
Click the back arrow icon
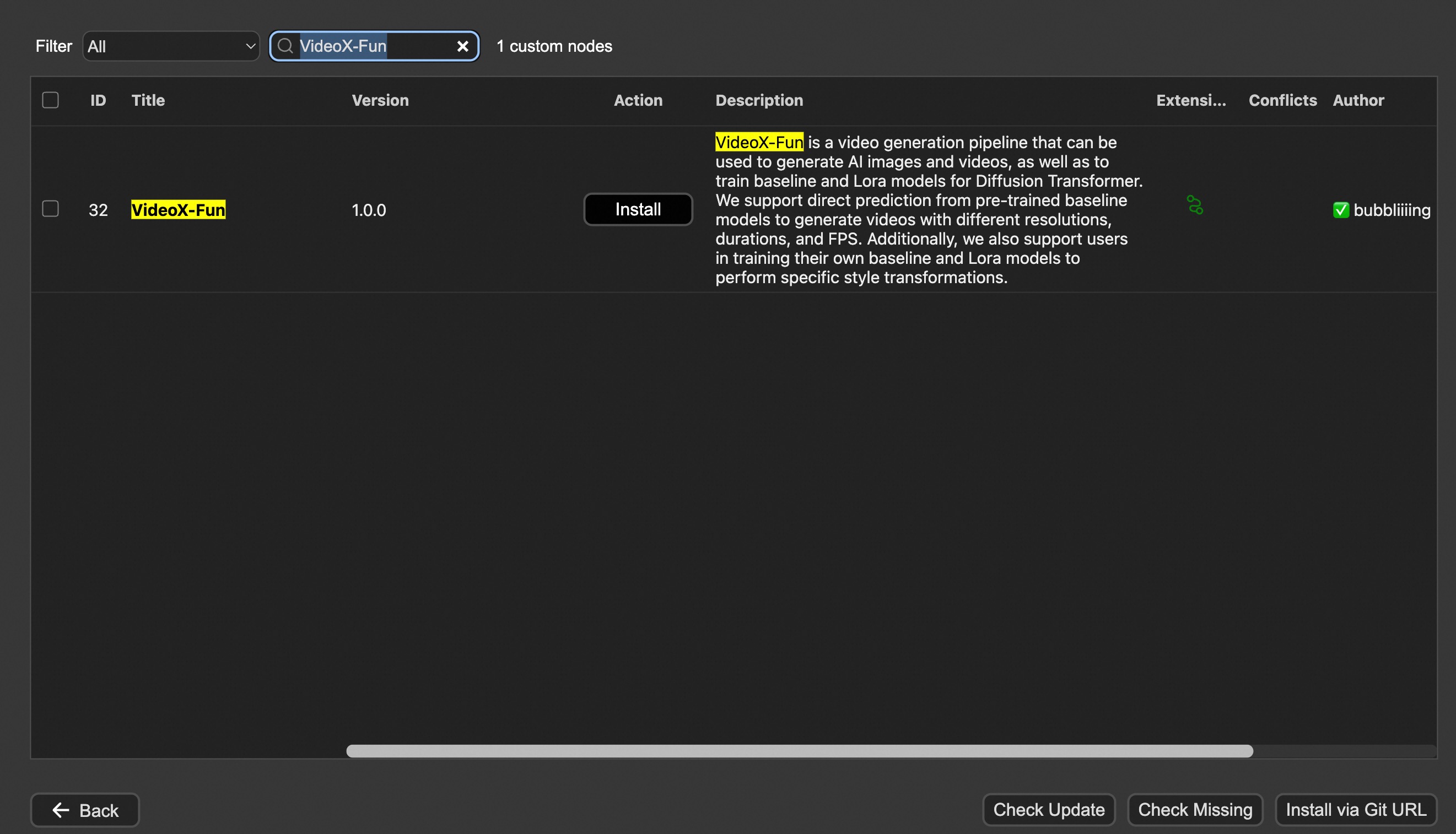point(61,810)
